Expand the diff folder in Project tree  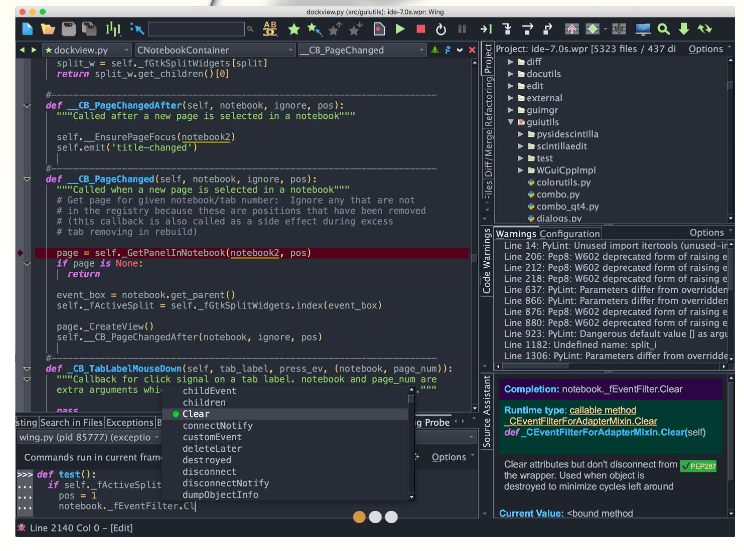(511, 62)
